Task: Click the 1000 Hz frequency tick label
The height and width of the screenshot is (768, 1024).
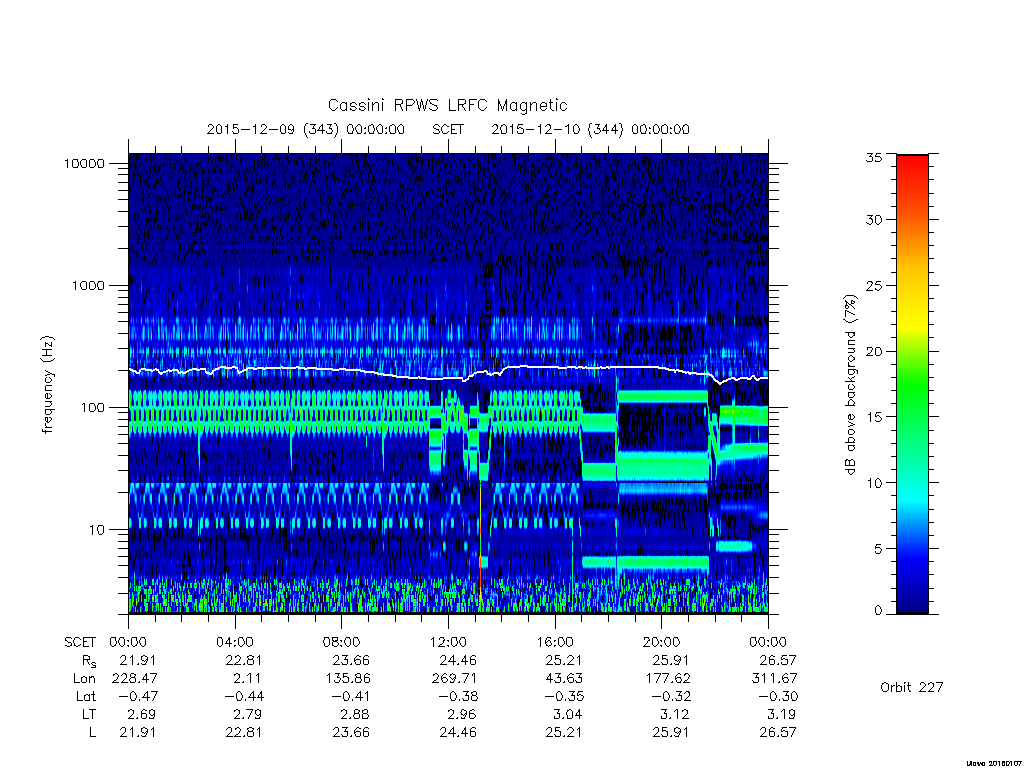Action: pos(88,286)
